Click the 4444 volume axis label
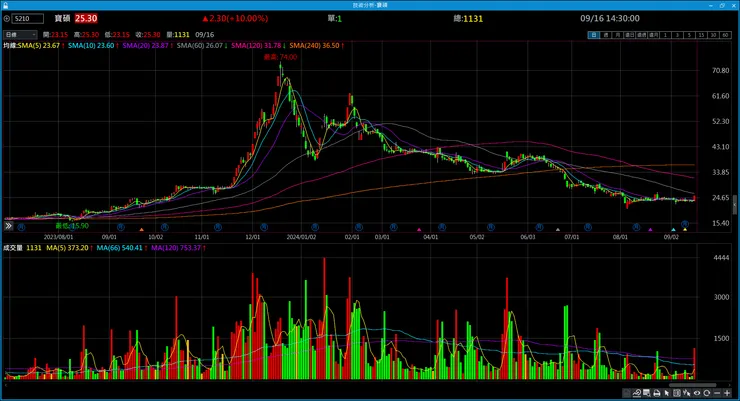The width and height of the screenshot is (740, 401). coord(721,258)
